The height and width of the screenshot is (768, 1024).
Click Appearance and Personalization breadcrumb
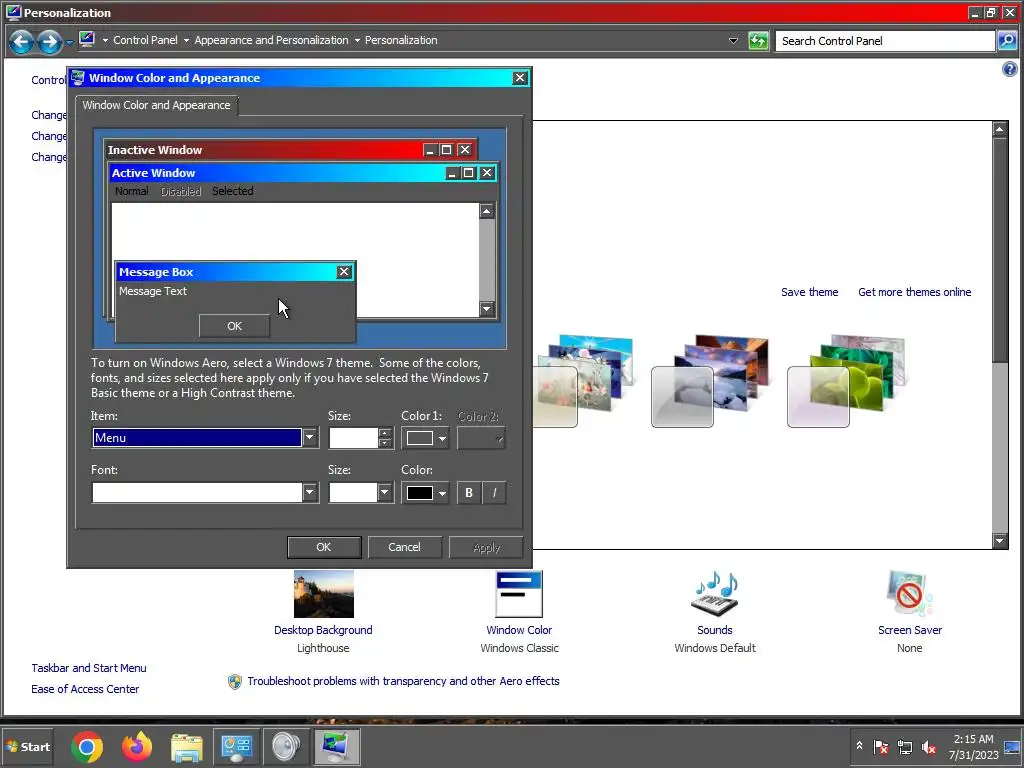click(271, 40)
